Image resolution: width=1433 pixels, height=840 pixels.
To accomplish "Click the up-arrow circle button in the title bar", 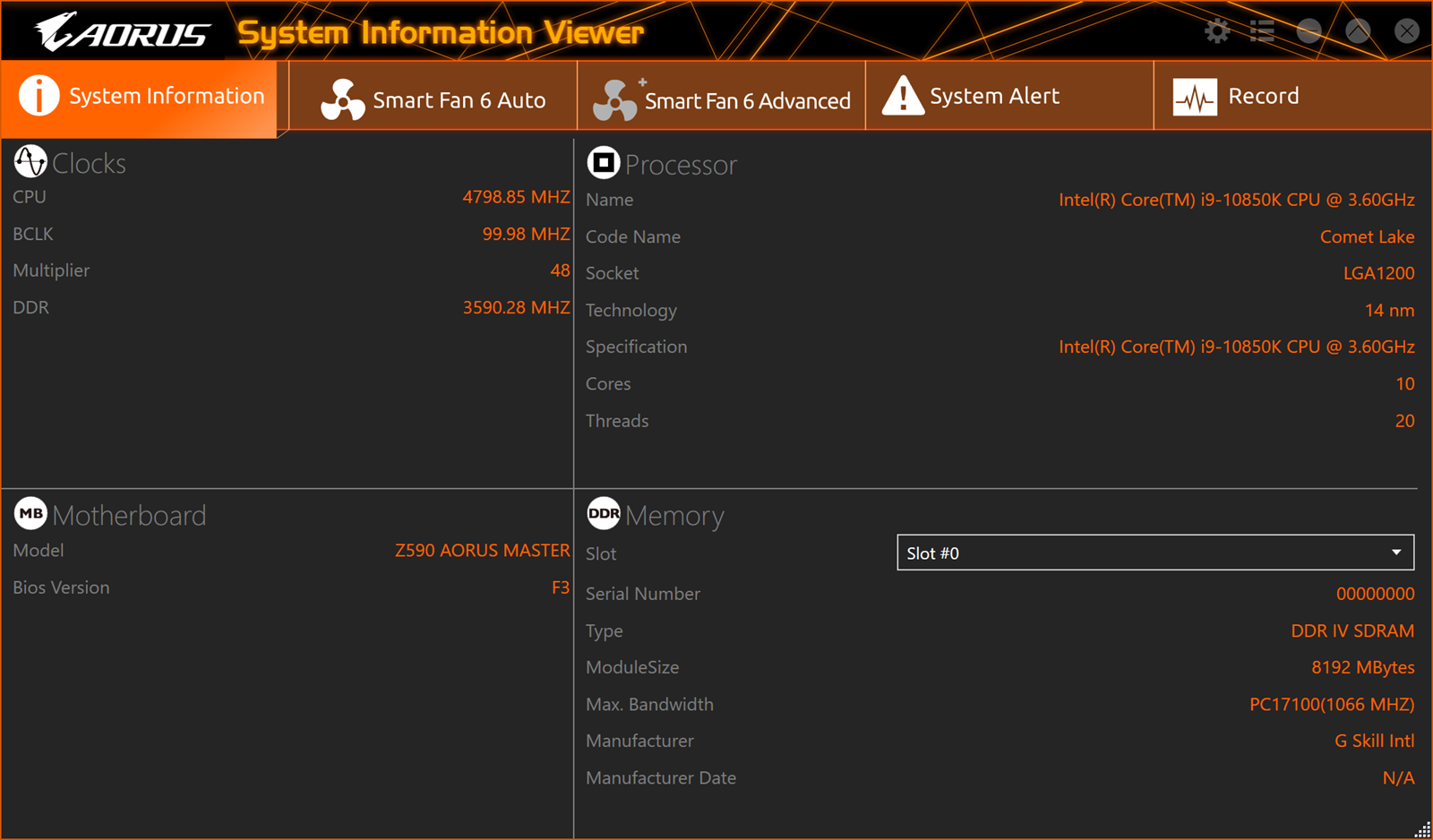I will point(1358,31).
